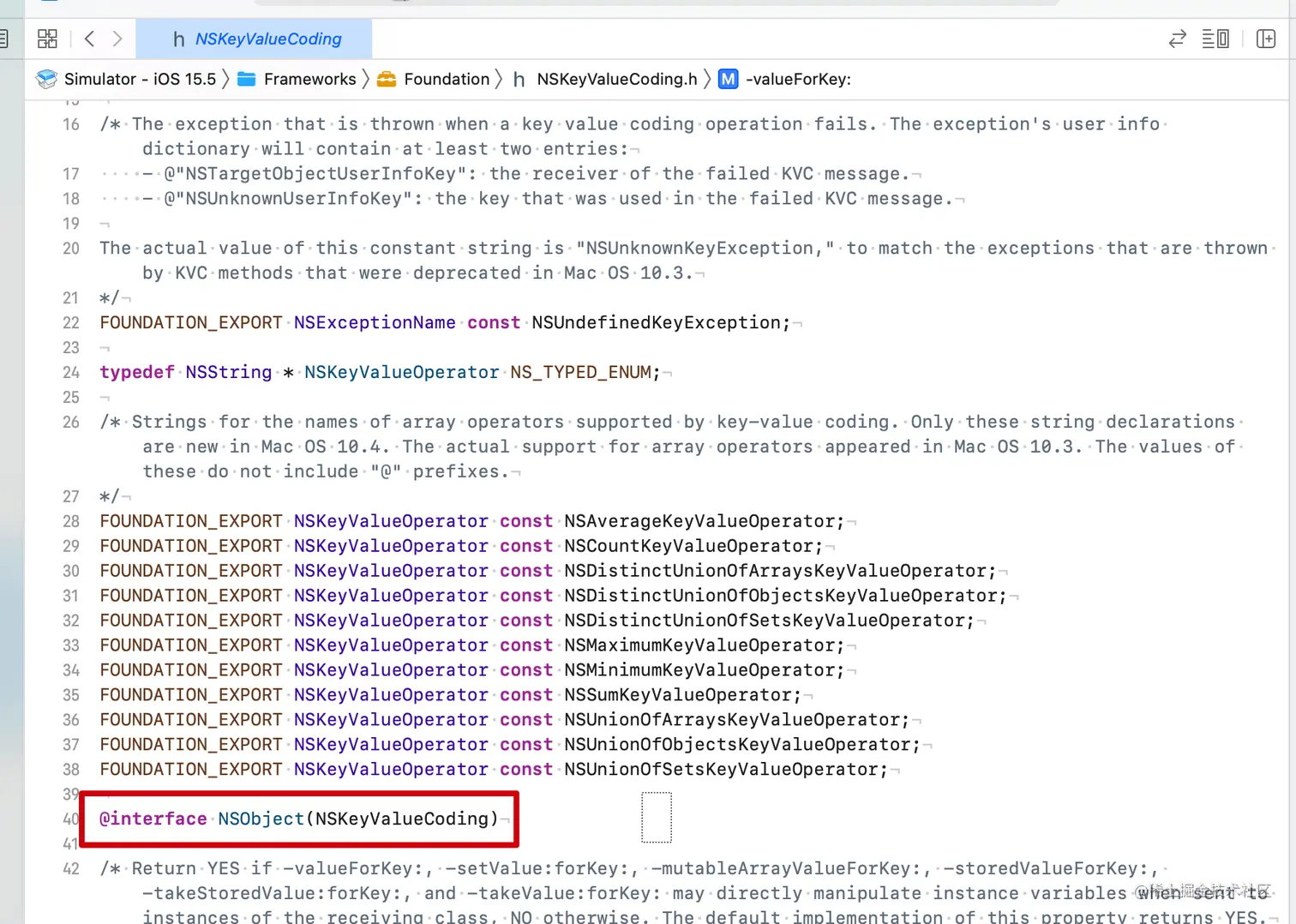This screenshot has height=924, width=1296.
Task: Click the Simulator SDK icon in breadcrumb
Action: [46, 79]
